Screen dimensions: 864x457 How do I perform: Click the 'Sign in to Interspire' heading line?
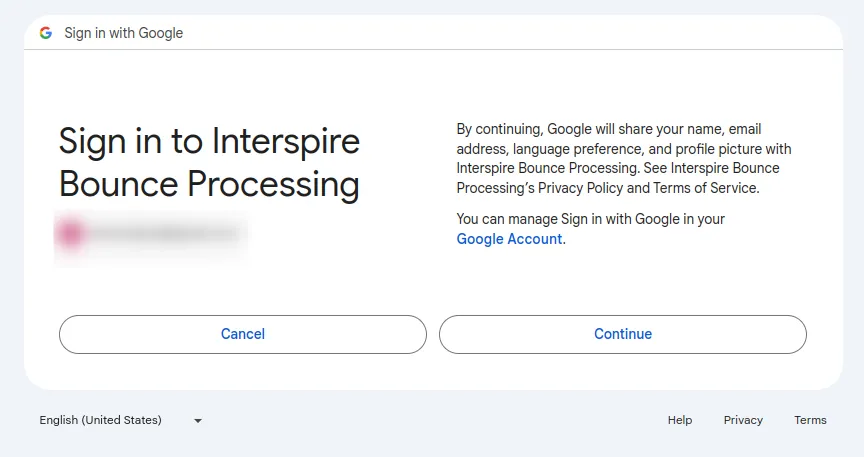(209, 142)
